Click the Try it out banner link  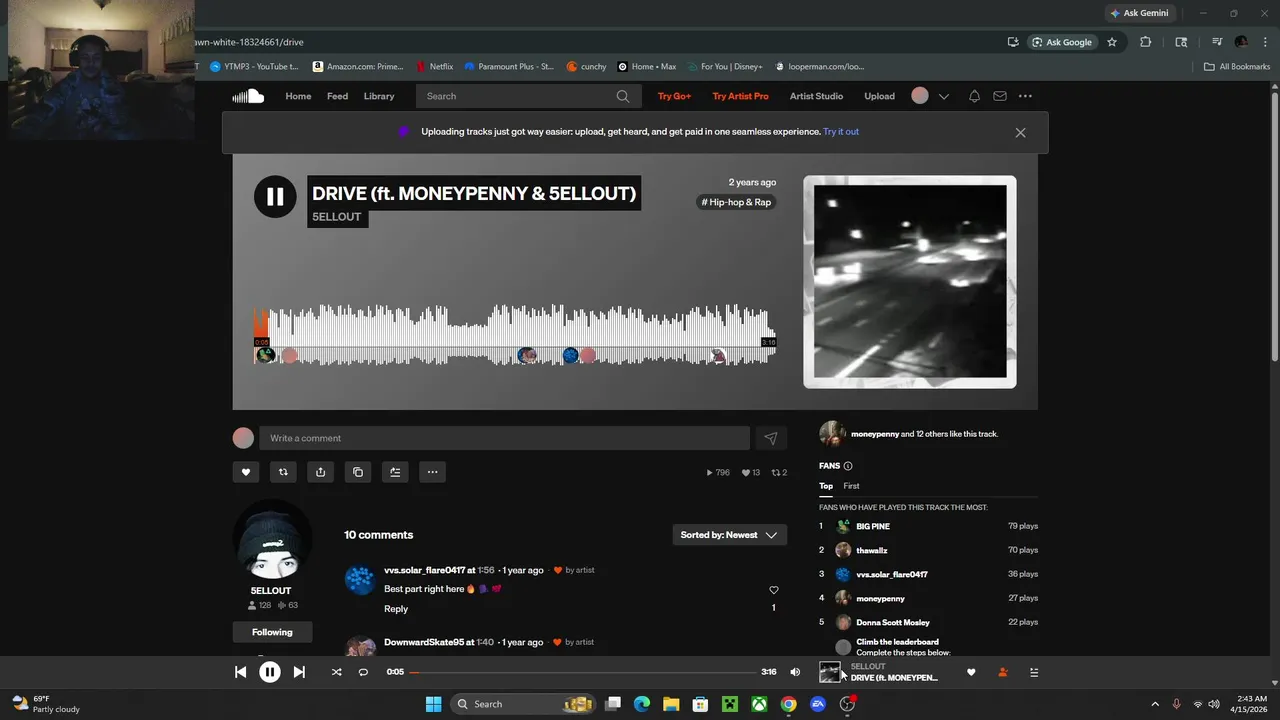(841, 131)
